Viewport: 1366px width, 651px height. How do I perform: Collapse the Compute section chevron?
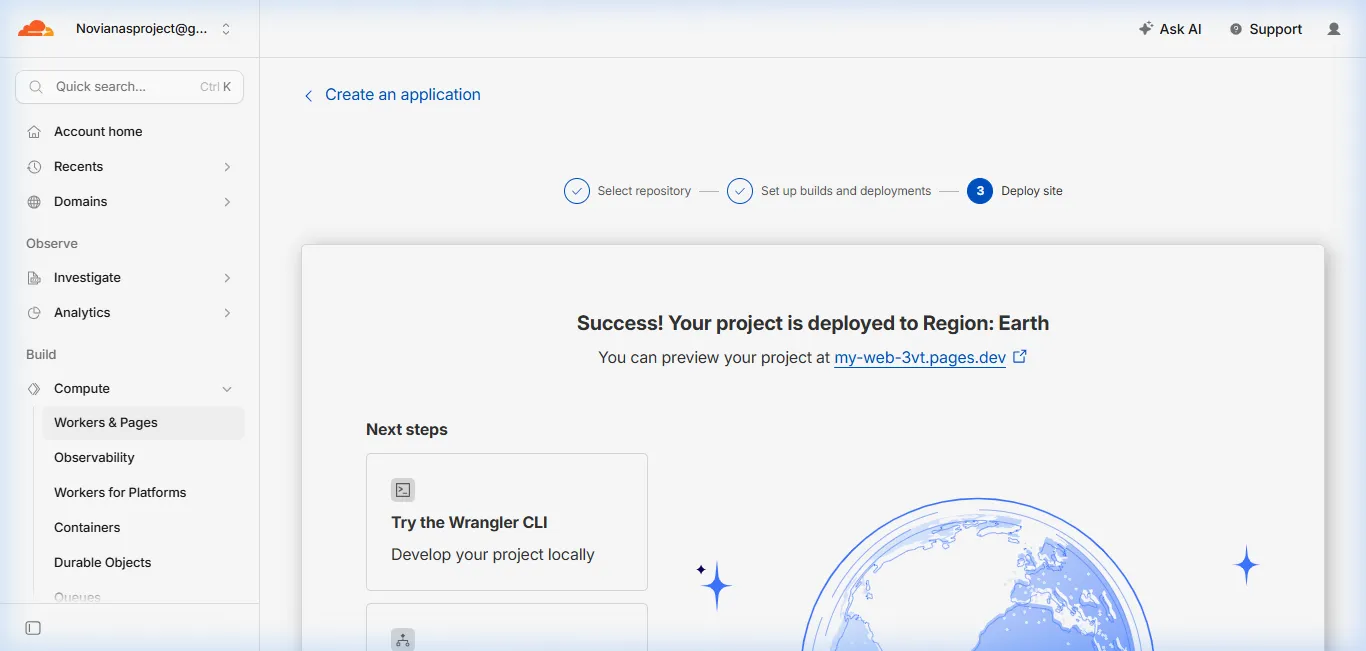click(227, 389)
